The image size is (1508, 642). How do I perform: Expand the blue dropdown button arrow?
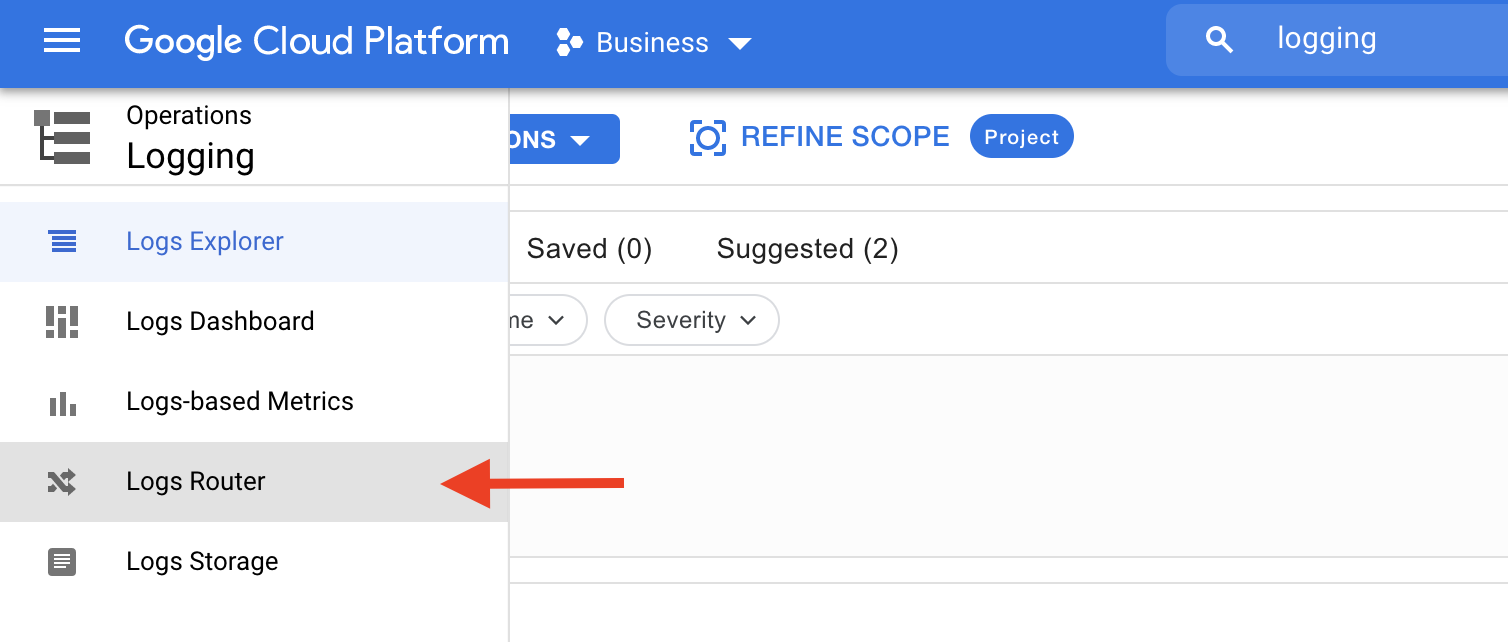pos(580,140)
